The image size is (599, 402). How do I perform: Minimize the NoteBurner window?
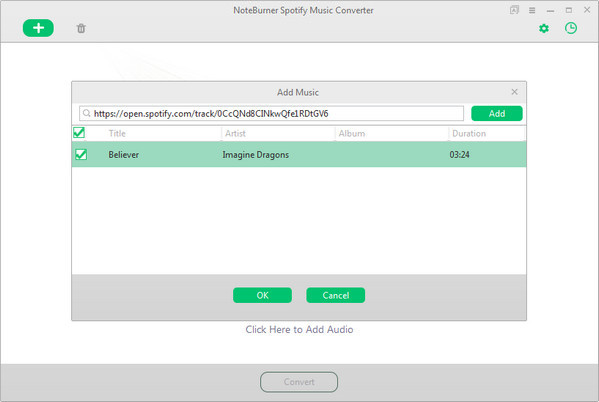coord(550,10)
